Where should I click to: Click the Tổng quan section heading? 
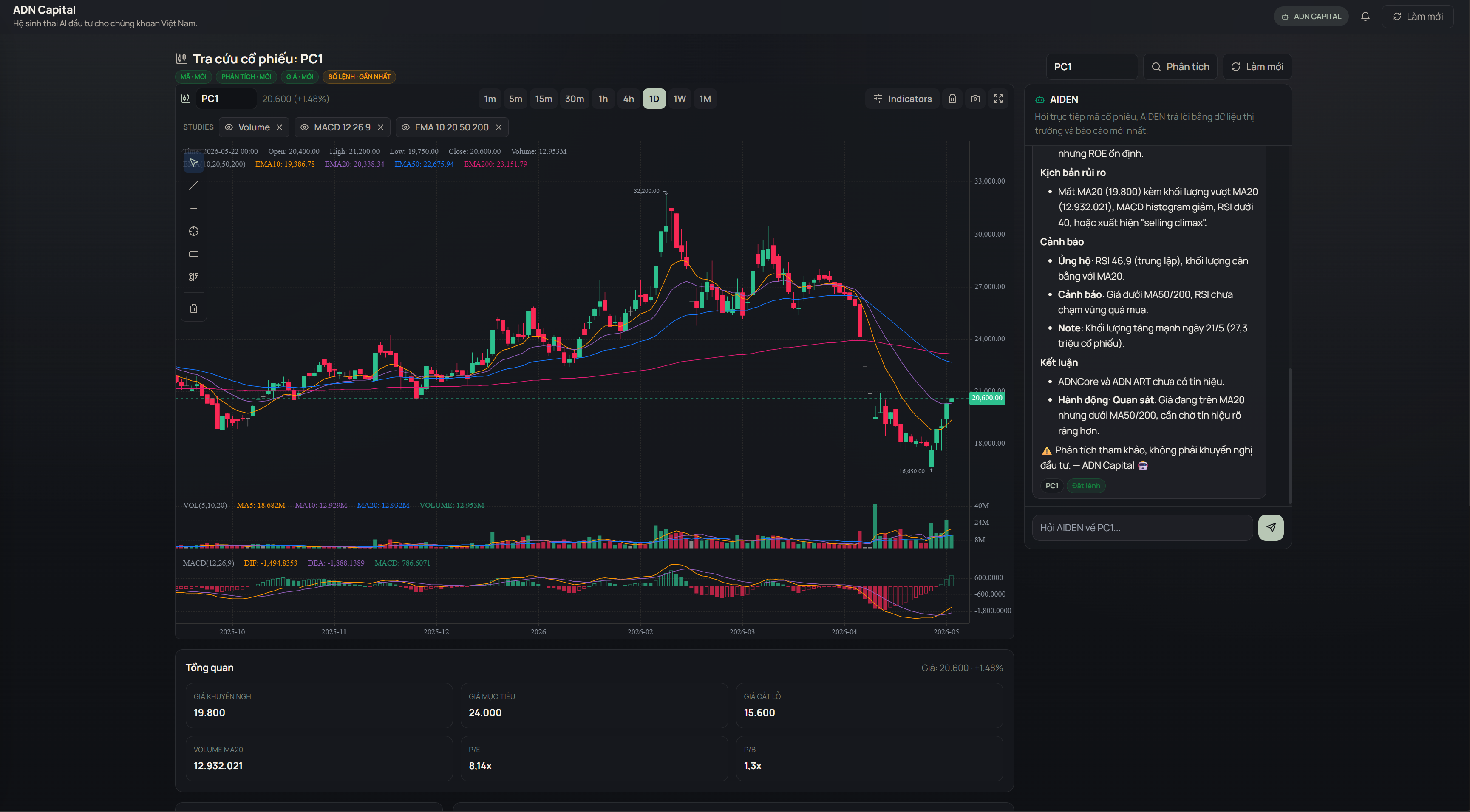pos(210,668)
